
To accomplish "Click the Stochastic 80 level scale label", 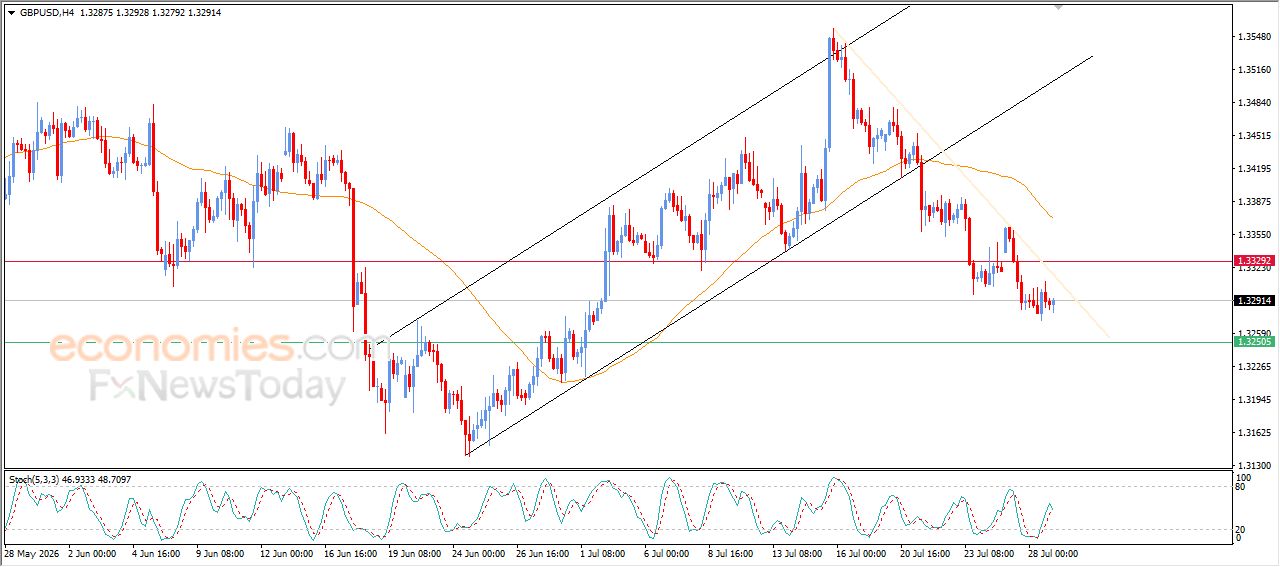I will tap(1242, 487).
